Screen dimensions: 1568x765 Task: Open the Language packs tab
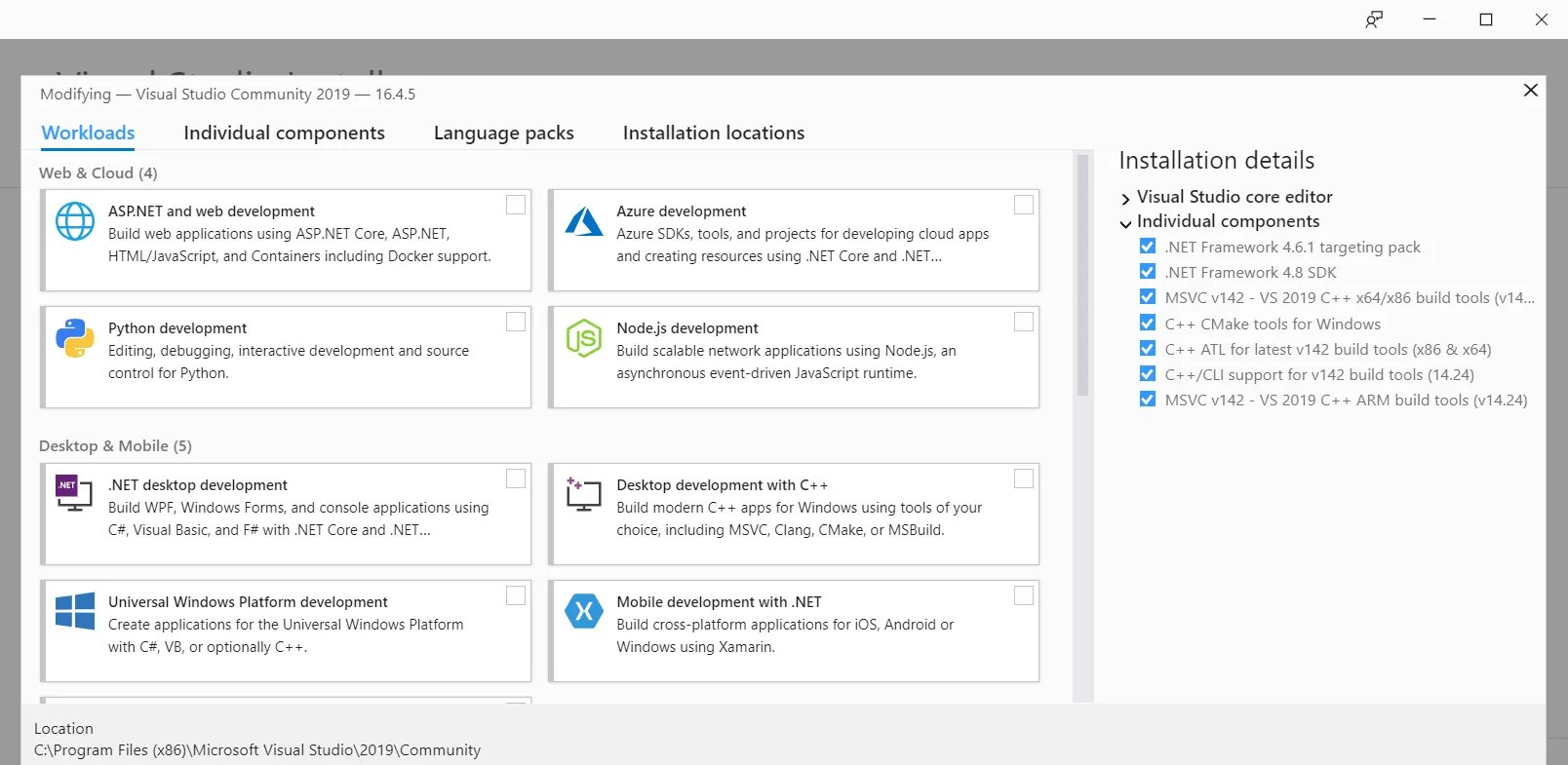tap(503, 133)
